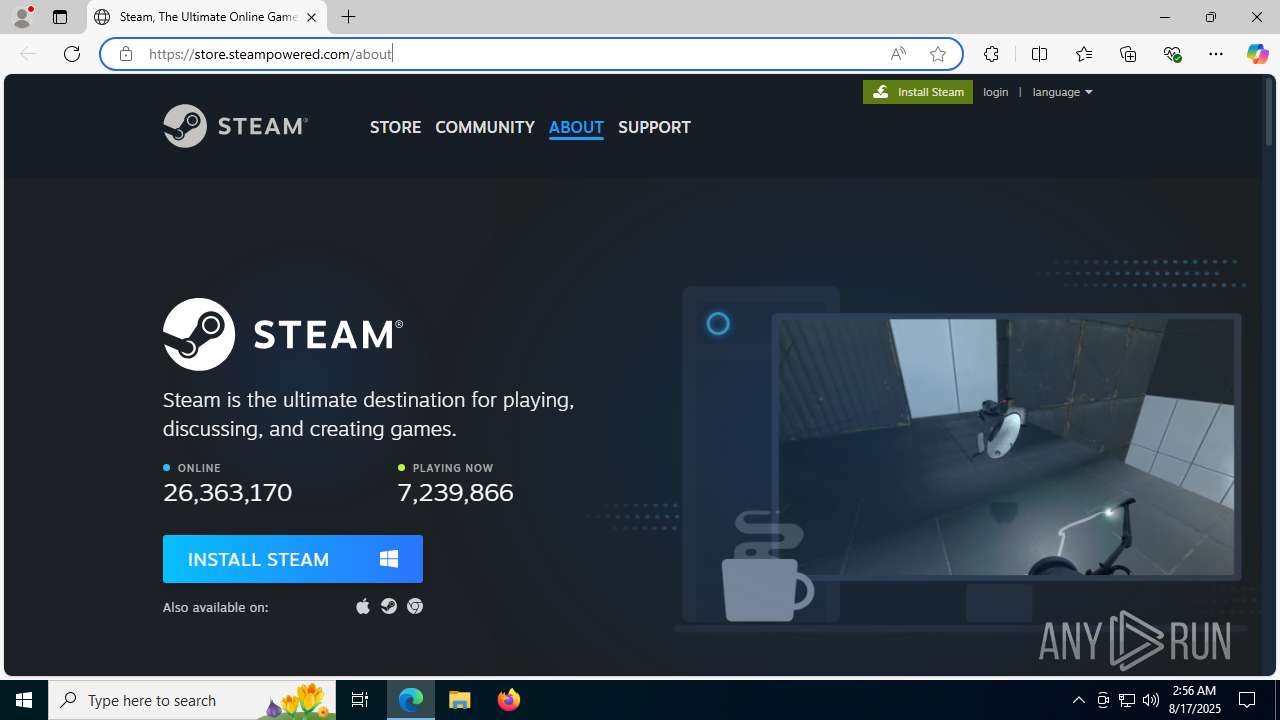Screen dimensions: 1280x720
Task: Click the Portal gameplay preview image
Action: (1006, 447)
